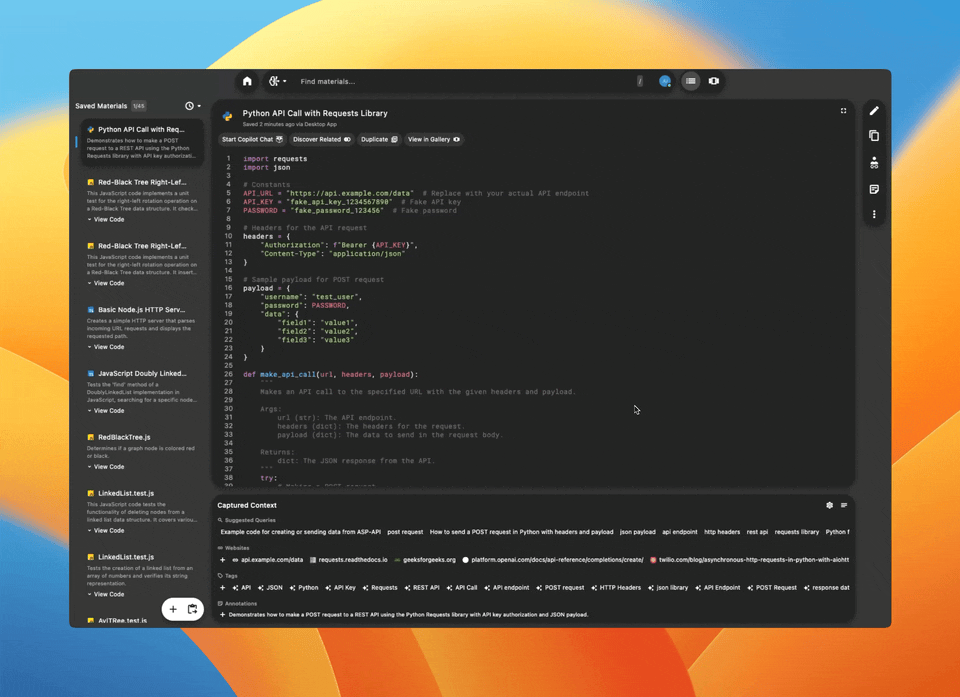Click Discover Related button
Screen dimensions: 960x697
click(321, 140)
